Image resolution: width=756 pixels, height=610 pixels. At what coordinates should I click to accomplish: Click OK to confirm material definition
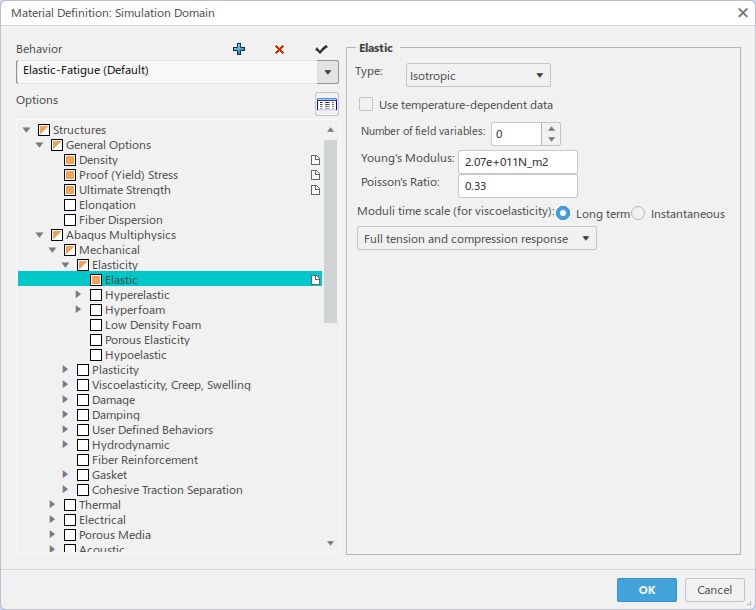[x=647, y=590]
